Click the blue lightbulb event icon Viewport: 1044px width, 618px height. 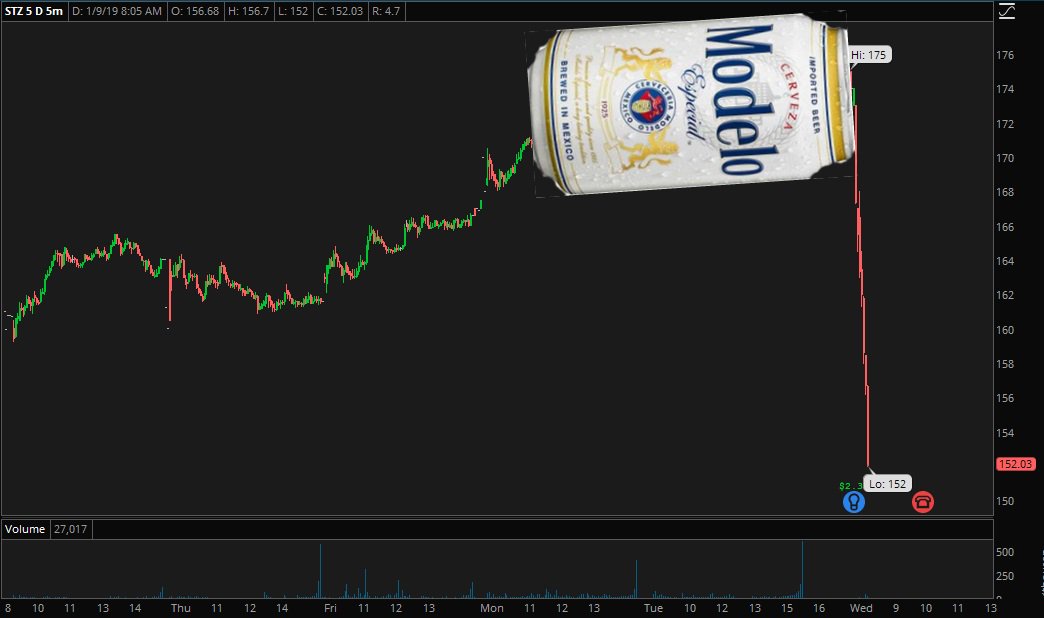tap(854, 501)
